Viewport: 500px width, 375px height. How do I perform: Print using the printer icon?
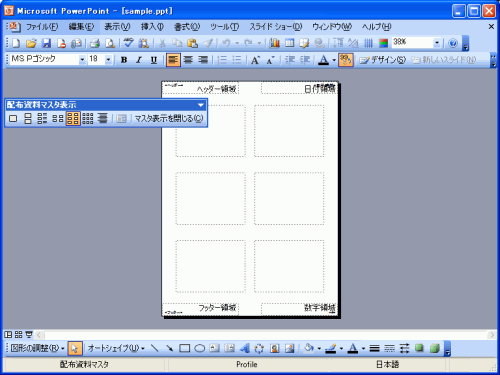click(95, 43)
